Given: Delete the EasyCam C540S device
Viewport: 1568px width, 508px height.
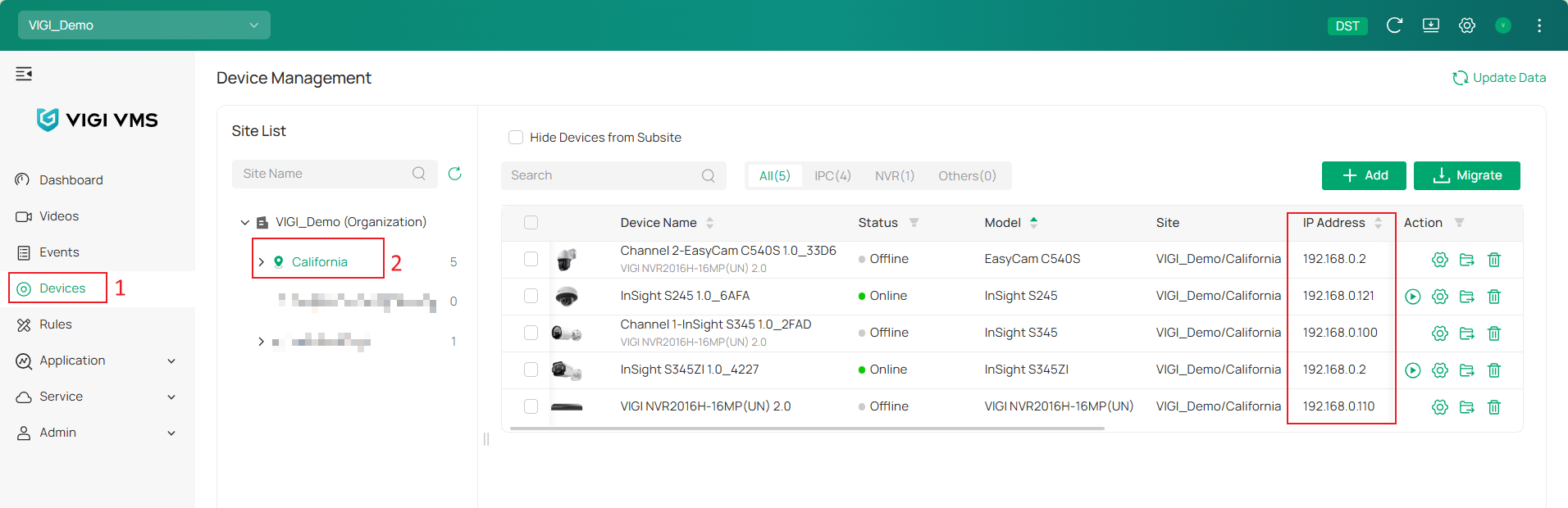Looking at the screenshot, I should point(1494,260).
